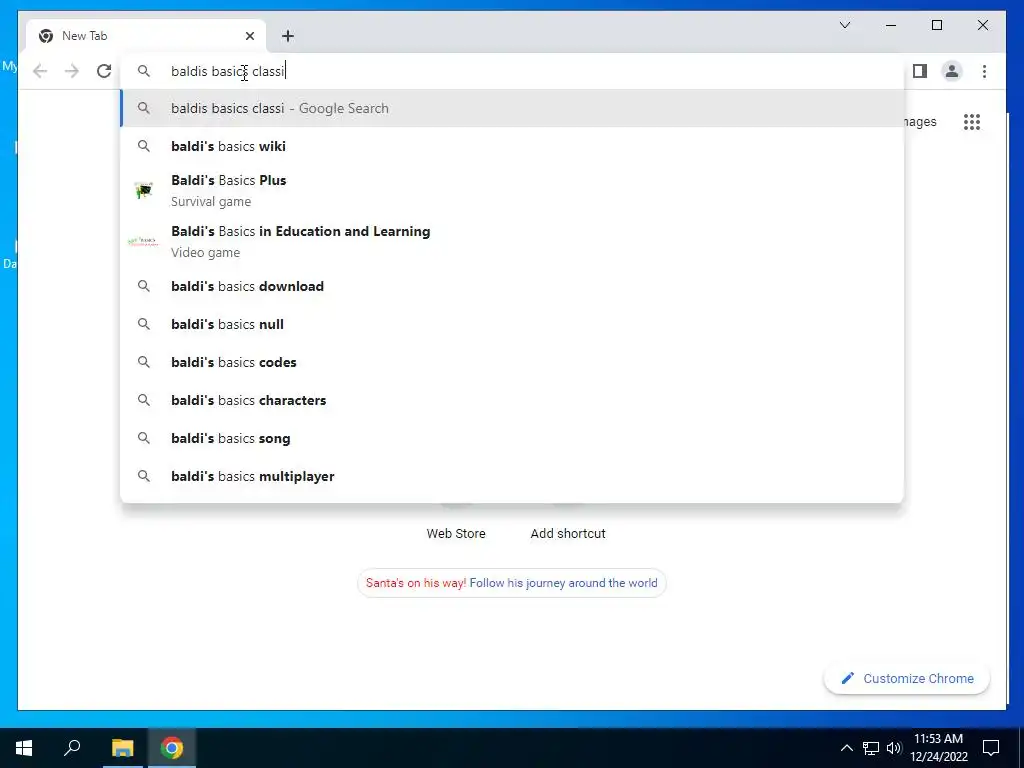Click search icon beside 'baldi's basics wiki'
The height and width of the screenshot is (768, 1024).
pos(144,146)
